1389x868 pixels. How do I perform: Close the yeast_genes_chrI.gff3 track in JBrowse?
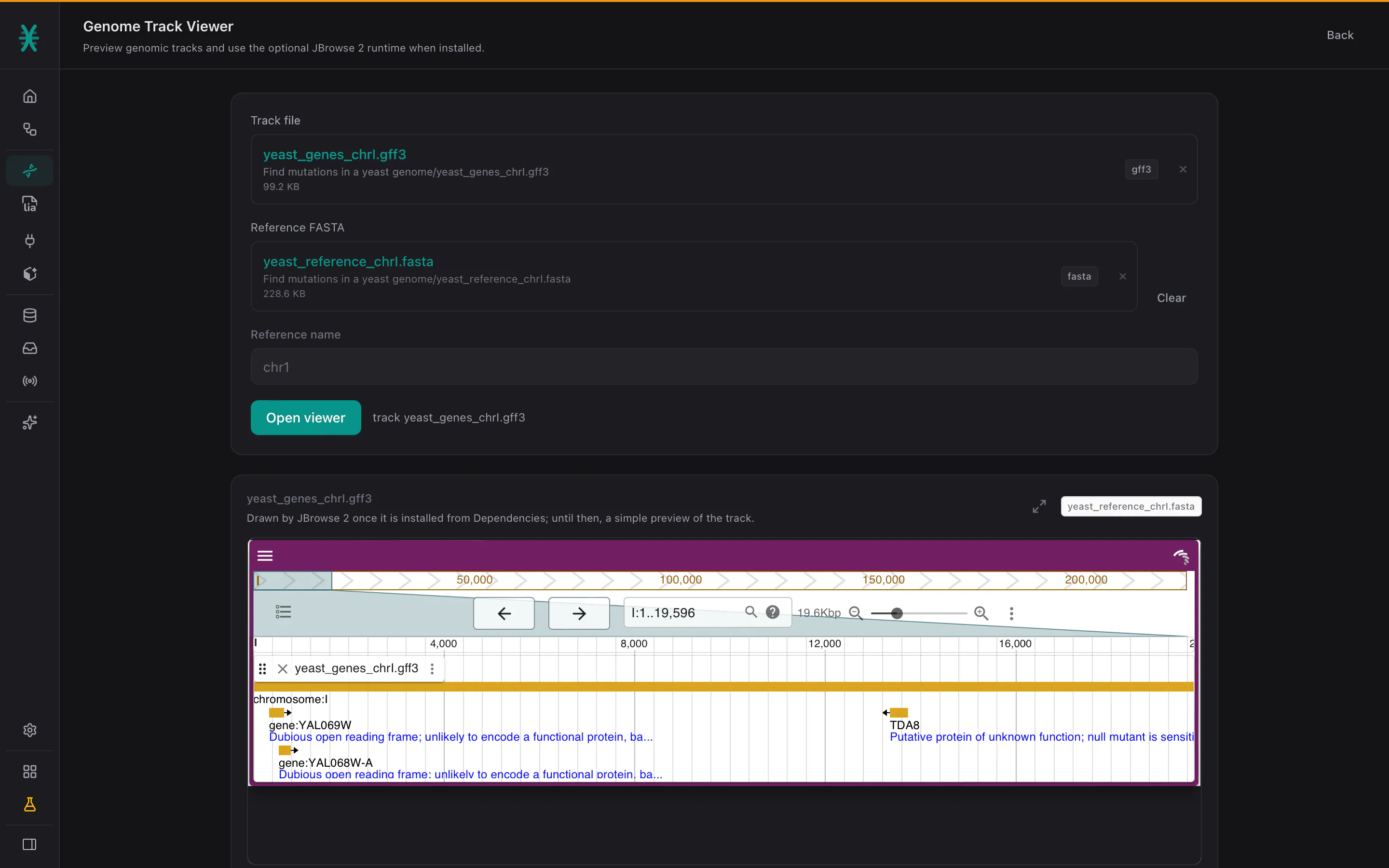coord(283,669)
